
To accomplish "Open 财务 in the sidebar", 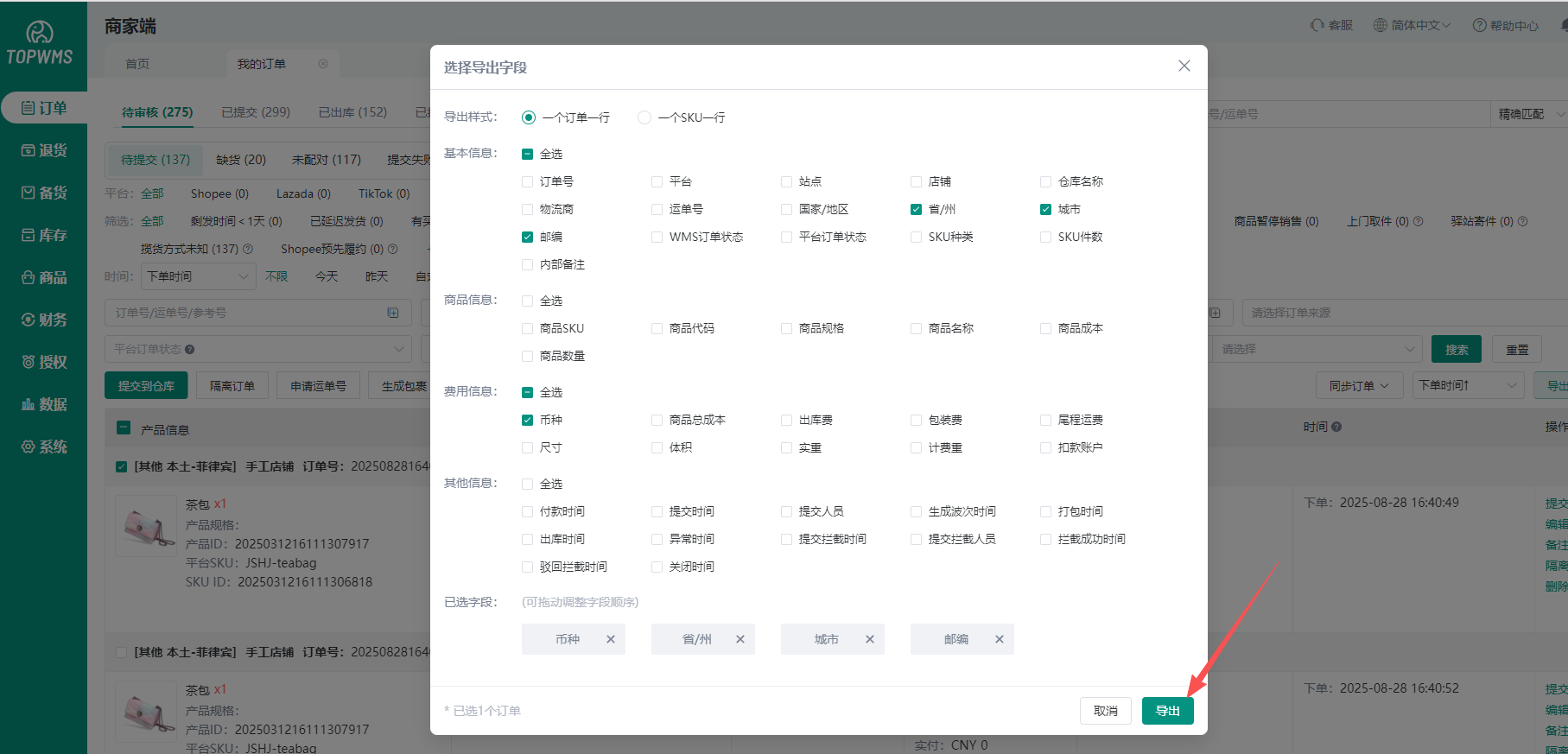I will pyautogui.click(x=44, y=320).
